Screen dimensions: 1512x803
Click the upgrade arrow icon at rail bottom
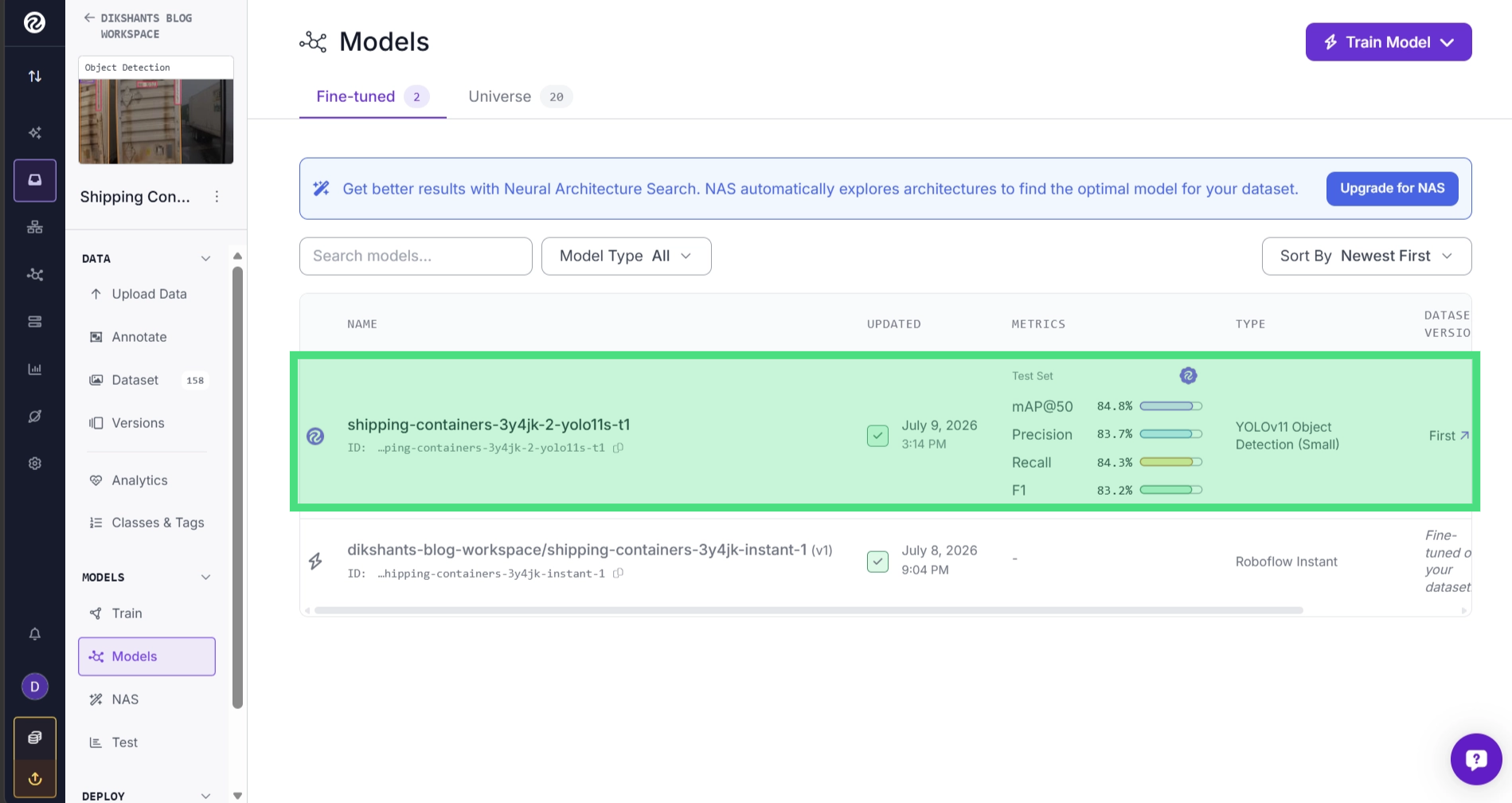[35, 778]
